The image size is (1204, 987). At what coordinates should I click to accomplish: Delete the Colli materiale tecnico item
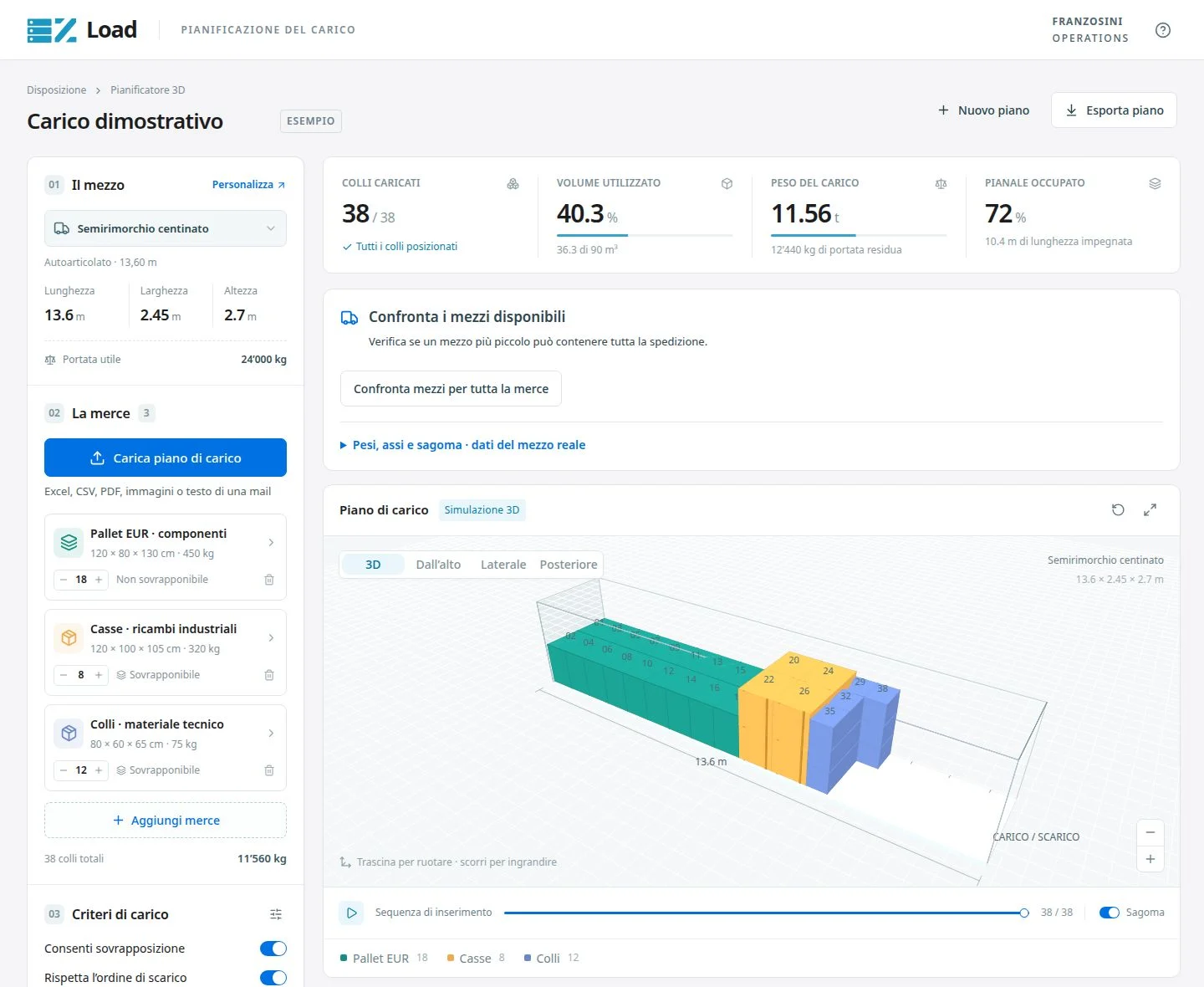coord(269,770)
